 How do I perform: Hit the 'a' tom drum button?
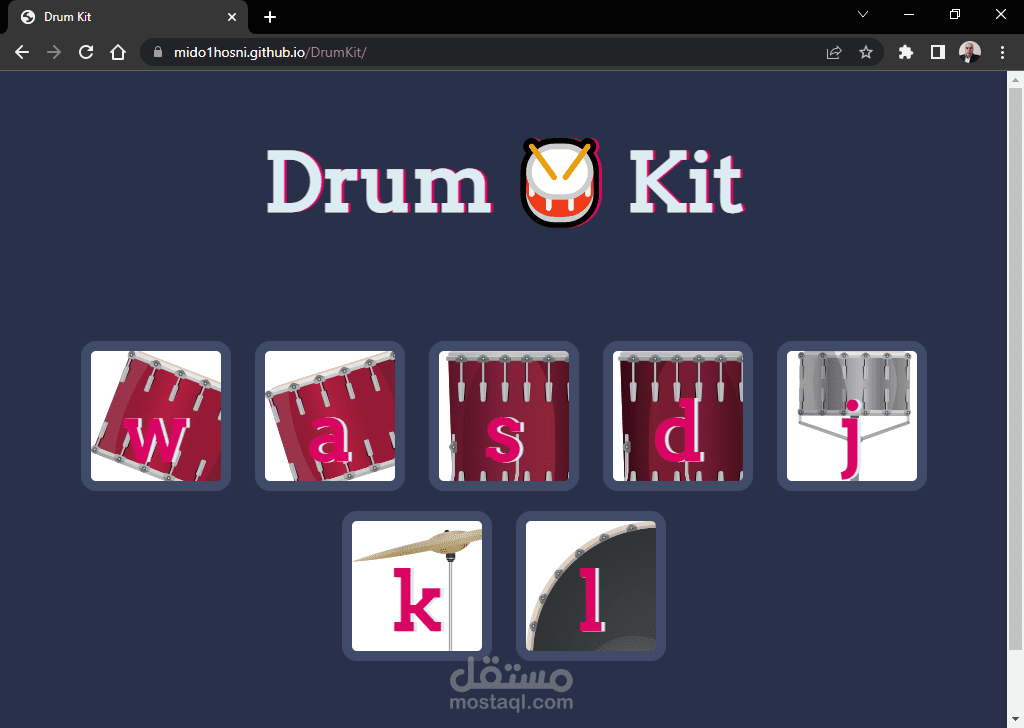coord(330,416)
